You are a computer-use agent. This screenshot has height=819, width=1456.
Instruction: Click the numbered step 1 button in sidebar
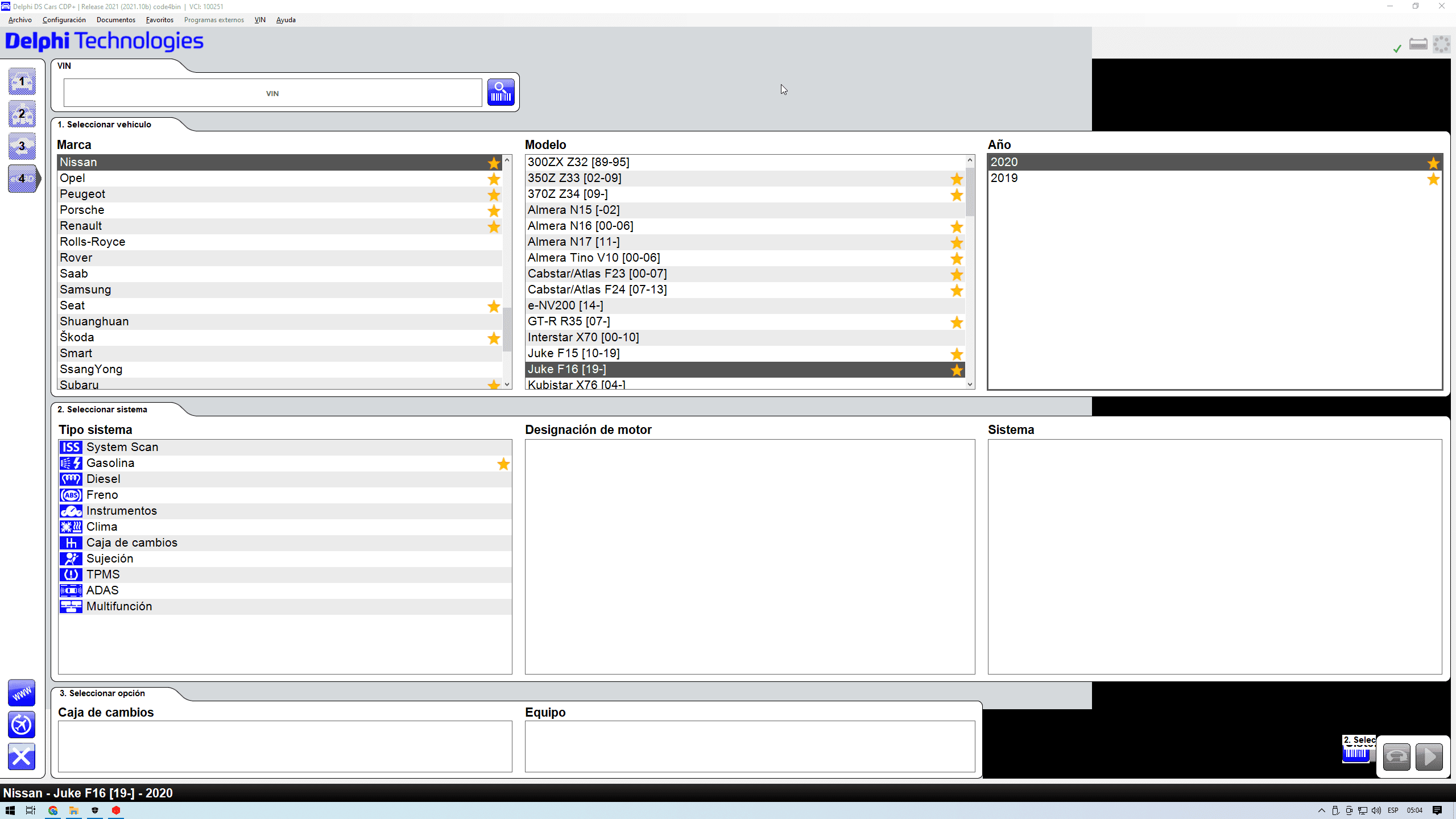click(22, 81)
